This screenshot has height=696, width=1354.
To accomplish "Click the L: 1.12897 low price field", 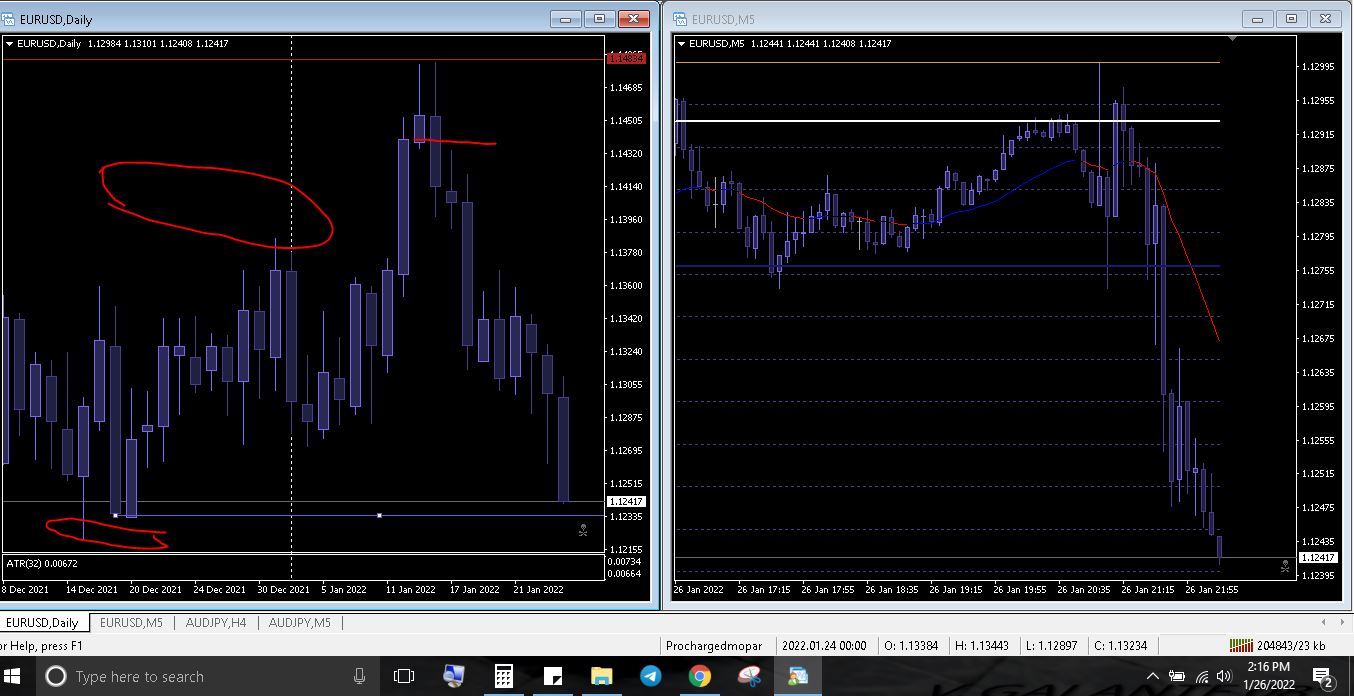I will click(x=1049, y=646).
